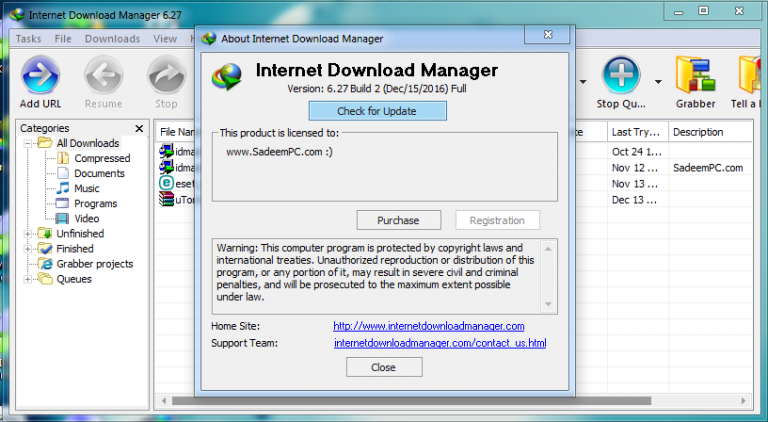Screen dimensions: 768x422
Task: Collapse the All Downloads tree node
Action: point(28,143)
